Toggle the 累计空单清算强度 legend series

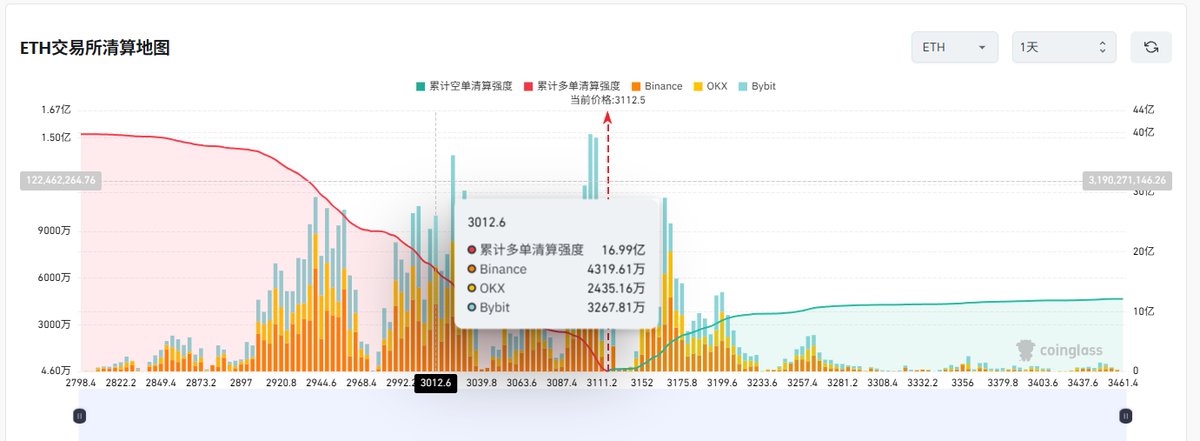[x=463, y=86]
